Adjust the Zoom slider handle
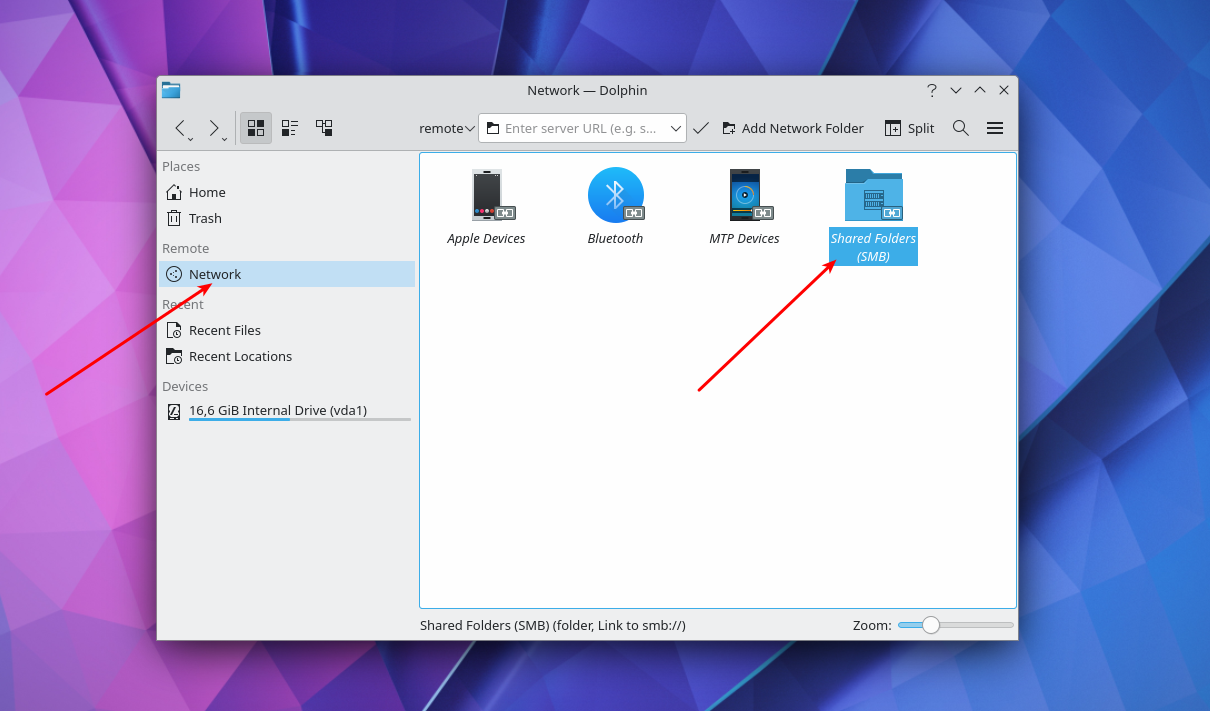Screen dimensions: 1210x711 (931, 625)
